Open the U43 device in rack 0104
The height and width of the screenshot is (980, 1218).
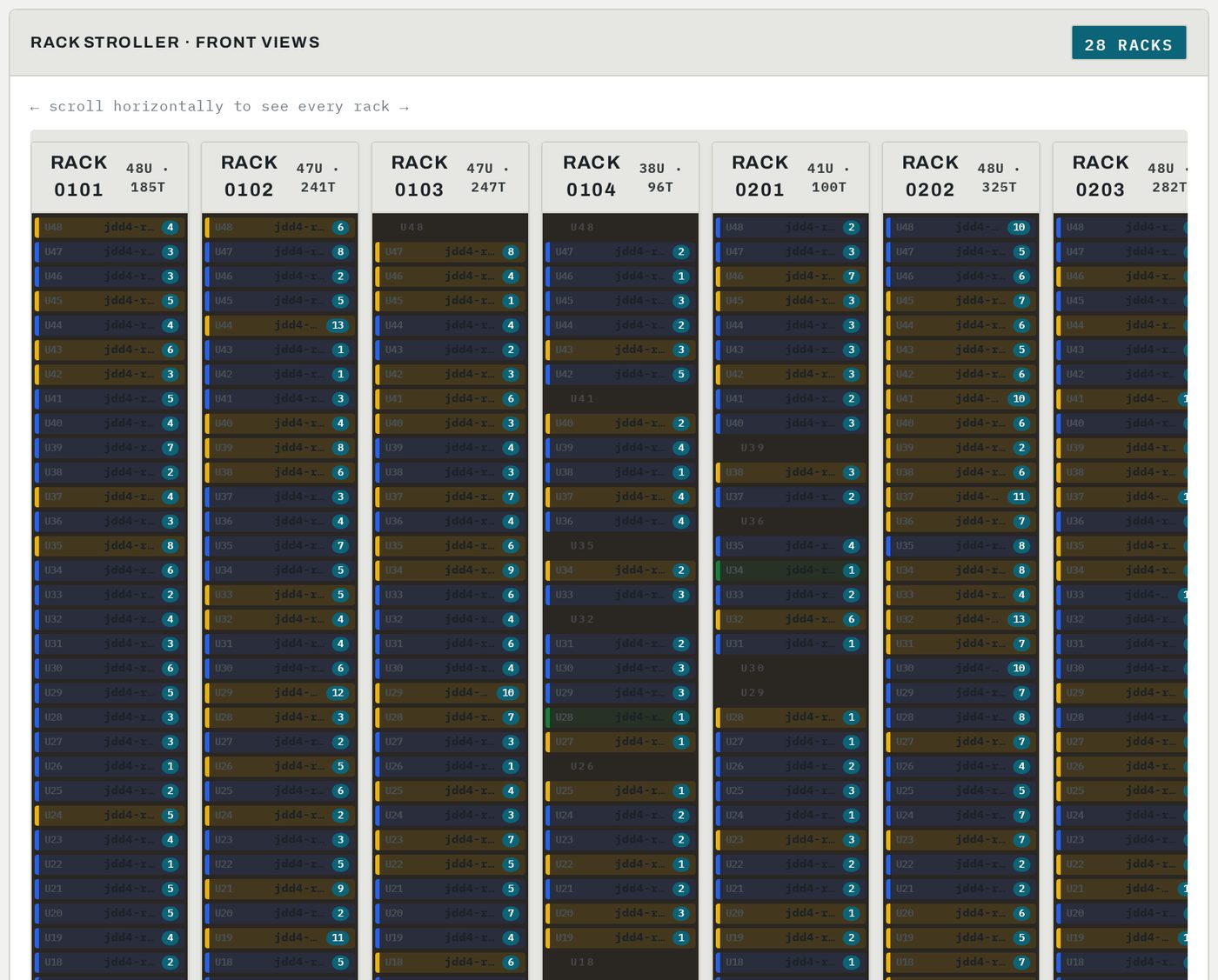click(x=620, y=350)
